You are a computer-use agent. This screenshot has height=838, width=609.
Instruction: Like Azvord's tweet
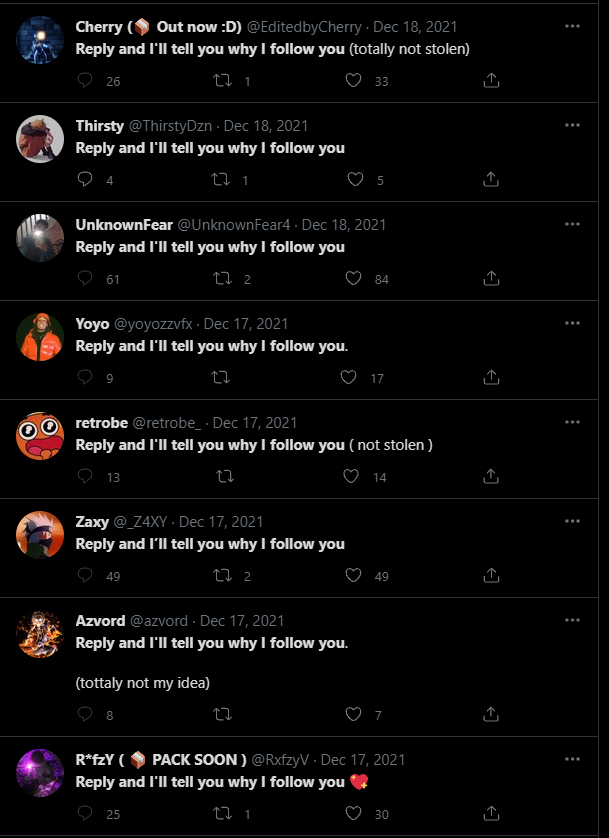(353, 715)
